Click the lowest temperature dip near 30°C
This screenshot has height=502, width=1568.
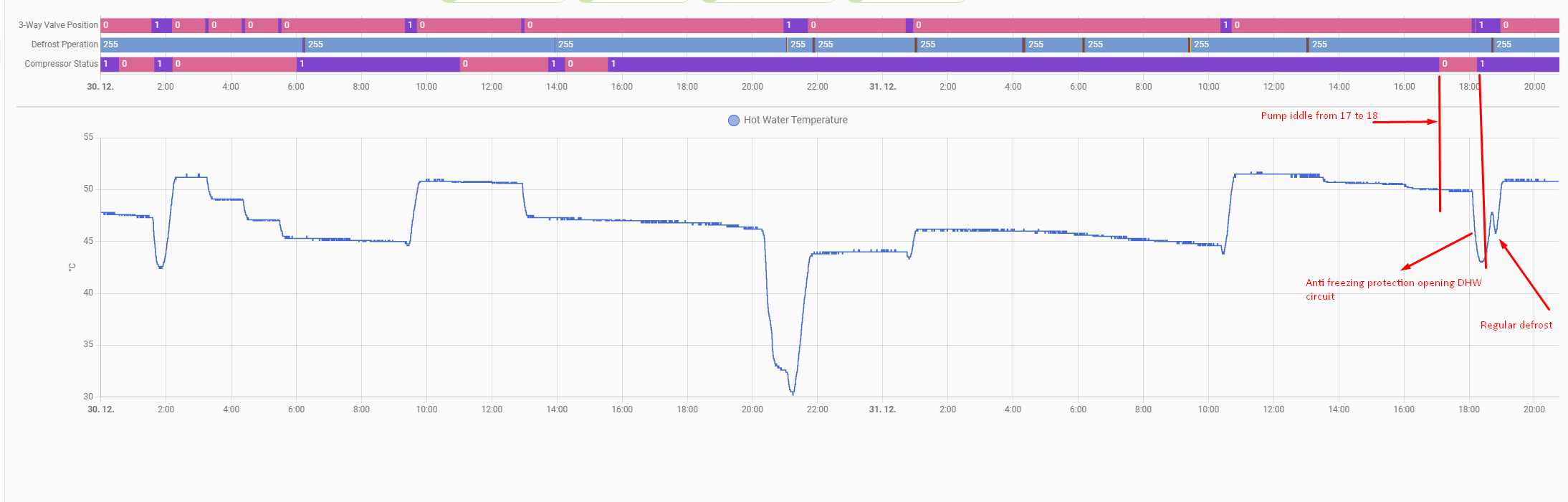point(793,392)
